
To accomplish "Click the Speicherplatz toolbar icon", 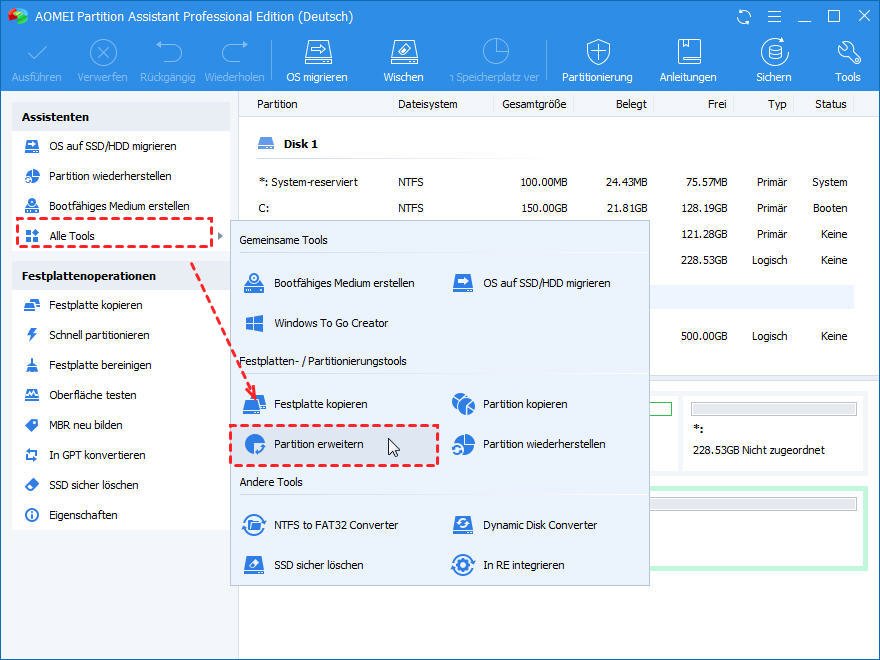I will (495, 61).
